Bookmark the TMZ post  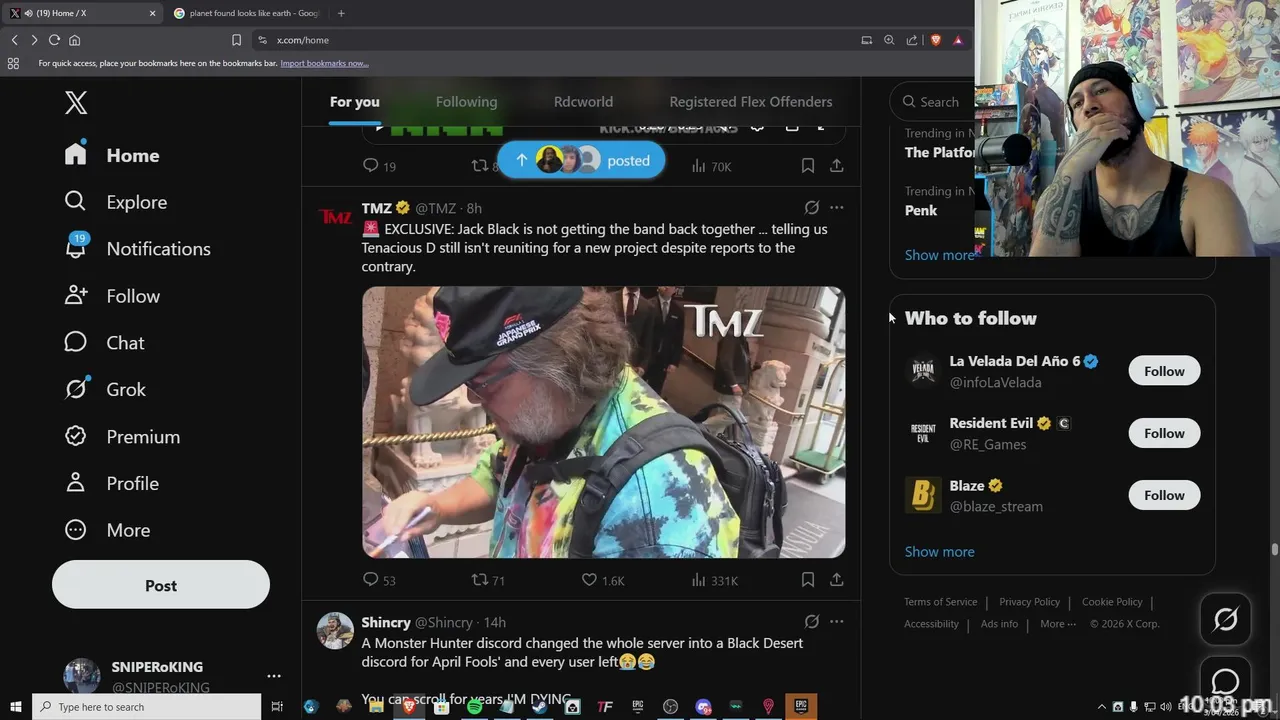click(807, 580)
